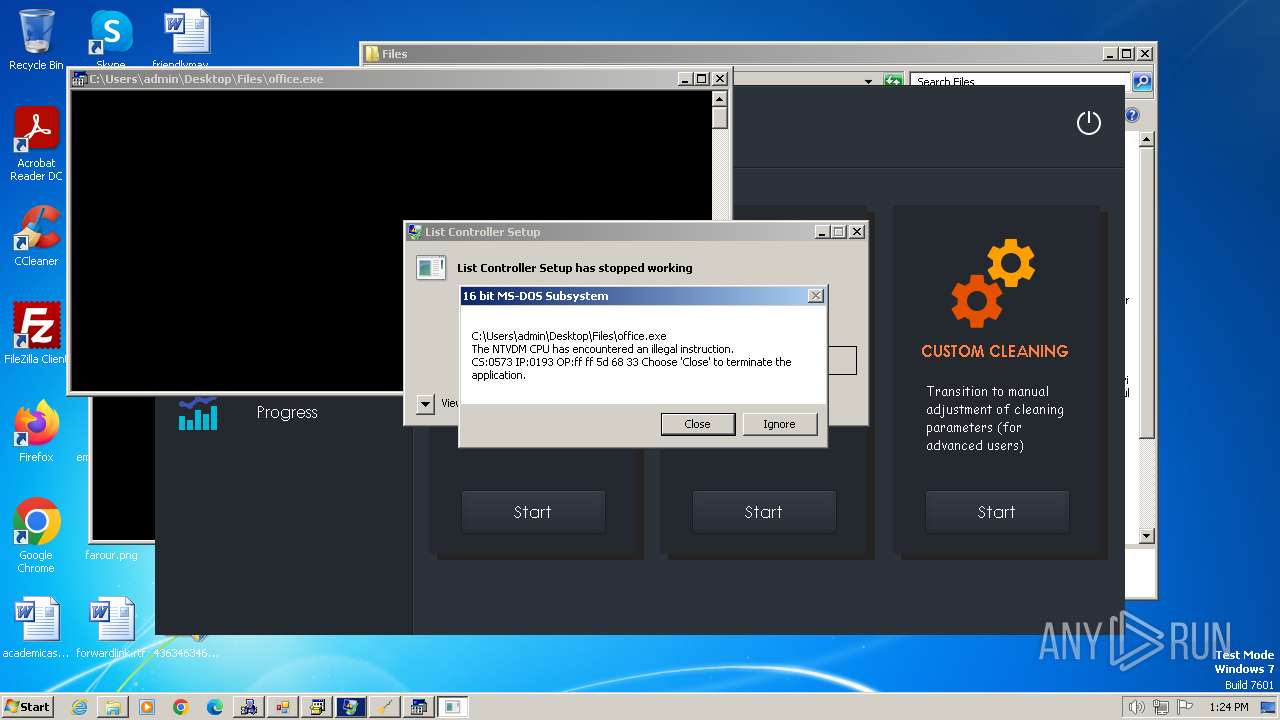1280x720 pixels.
Task: Click scroll down arrow in Files window
Action: (1147, 537)
